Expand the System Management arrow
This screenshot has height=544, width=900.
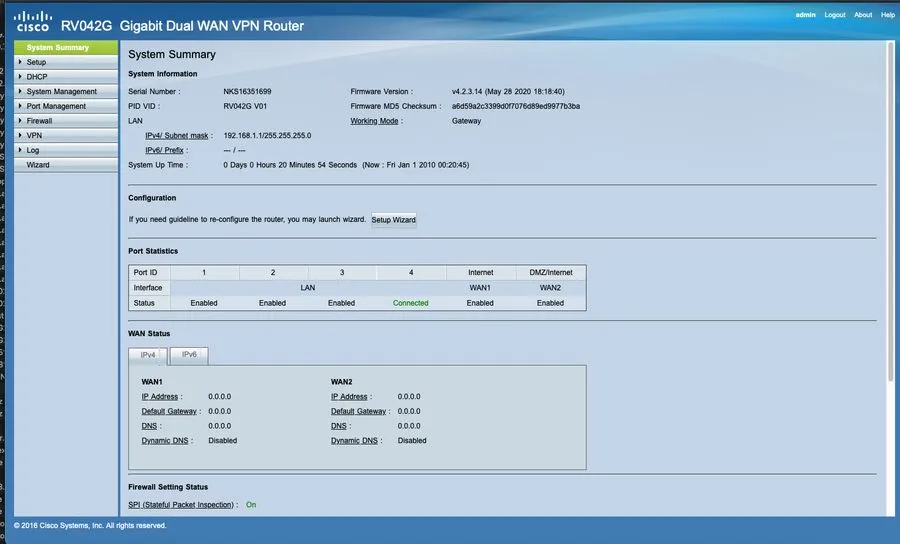click(20, 91)
